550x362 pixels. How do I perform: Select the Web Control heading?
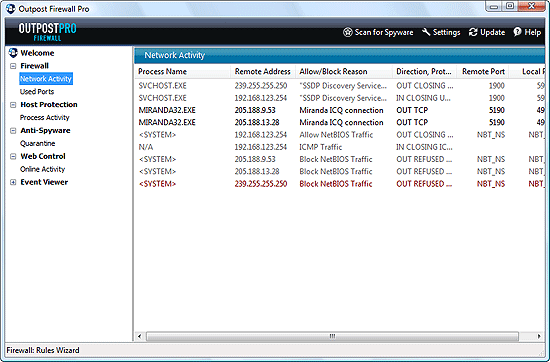pyautogui.click(x=43, y=156)
